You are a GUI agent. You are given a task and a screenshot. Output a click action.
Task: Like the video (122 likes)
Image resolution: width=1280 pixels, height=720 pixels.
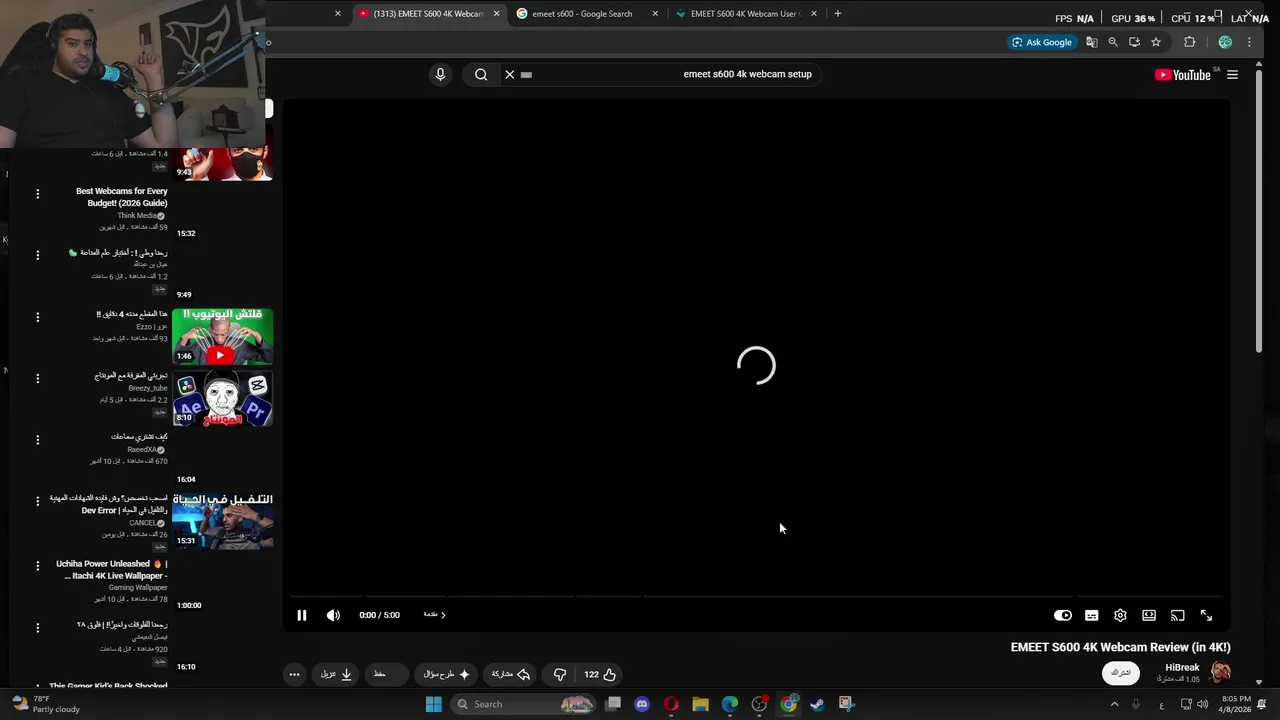(x=600, y=674)
